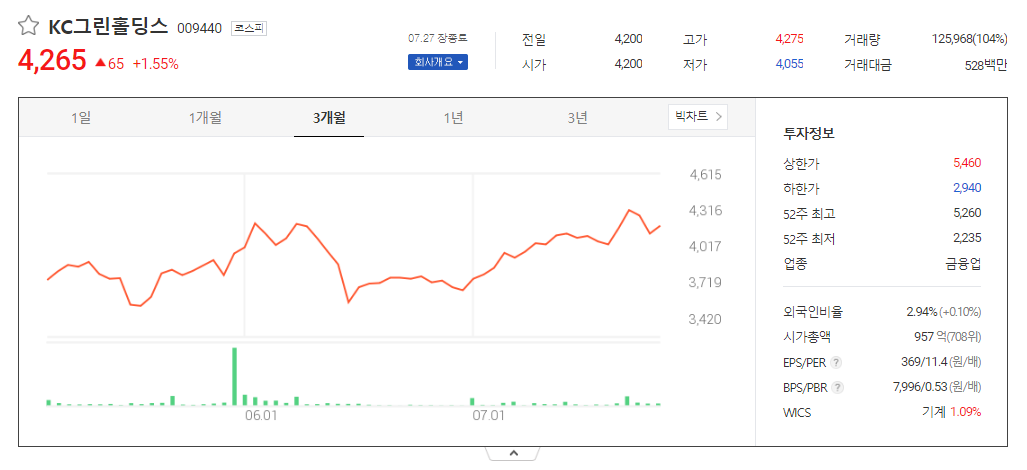The height and width of the screenshot is (470, 1027).
Task: Click the 기계 WICS sector link
Action: (933, 412)
